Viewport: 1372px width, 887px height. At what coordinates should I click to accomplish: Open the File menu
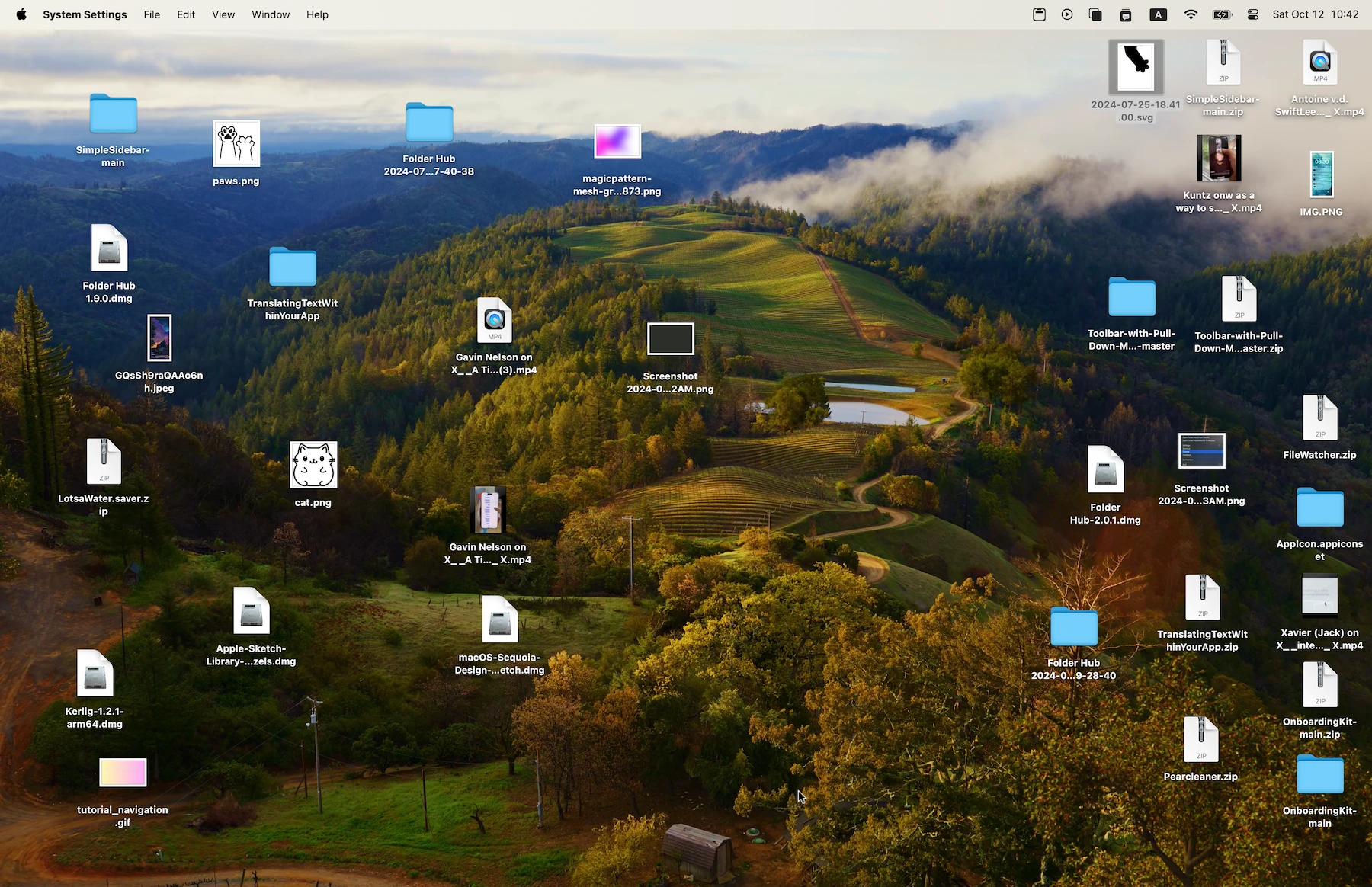[x=152, y=14]
